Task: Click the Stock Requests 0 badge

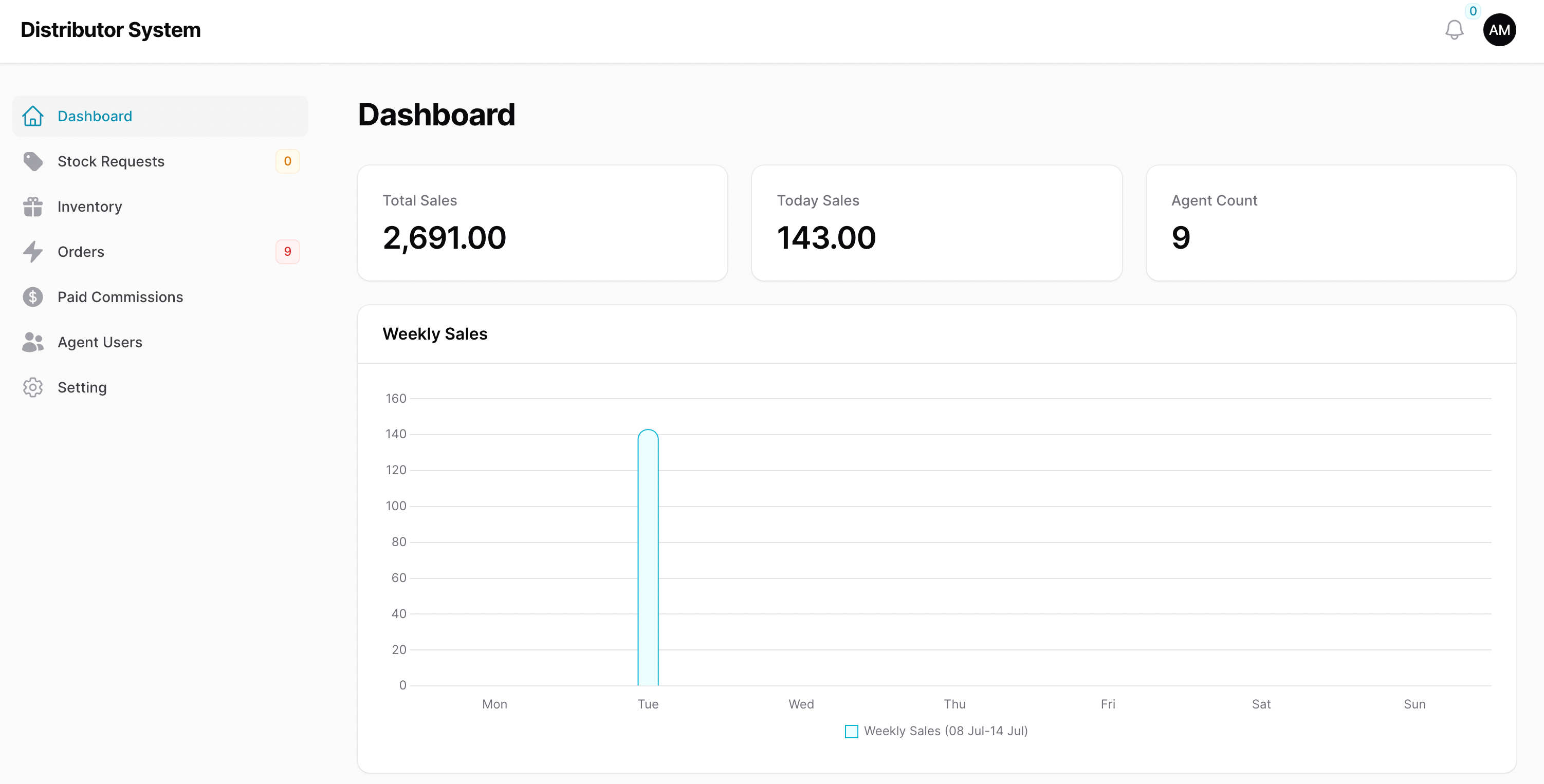Action: pos(288,162)
